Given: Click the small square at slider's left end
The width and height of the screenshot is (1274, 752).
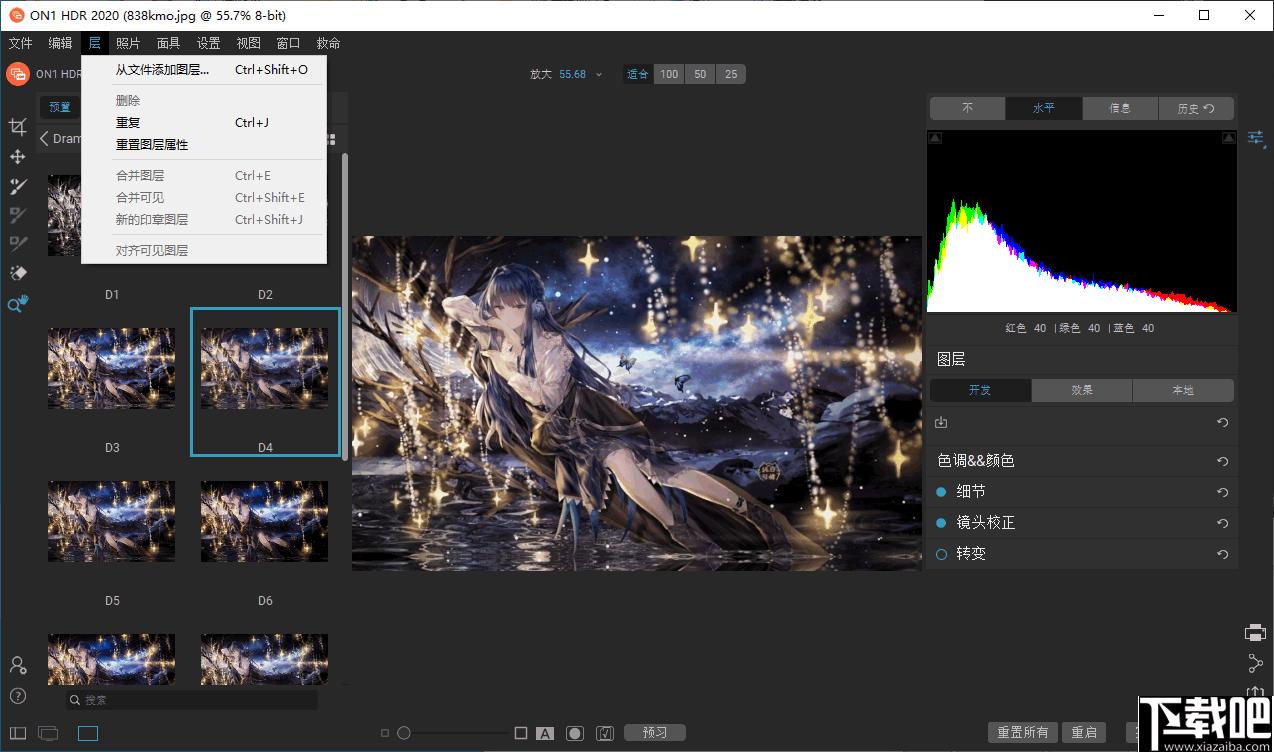Looking at the screenshot, I should 385,733.
